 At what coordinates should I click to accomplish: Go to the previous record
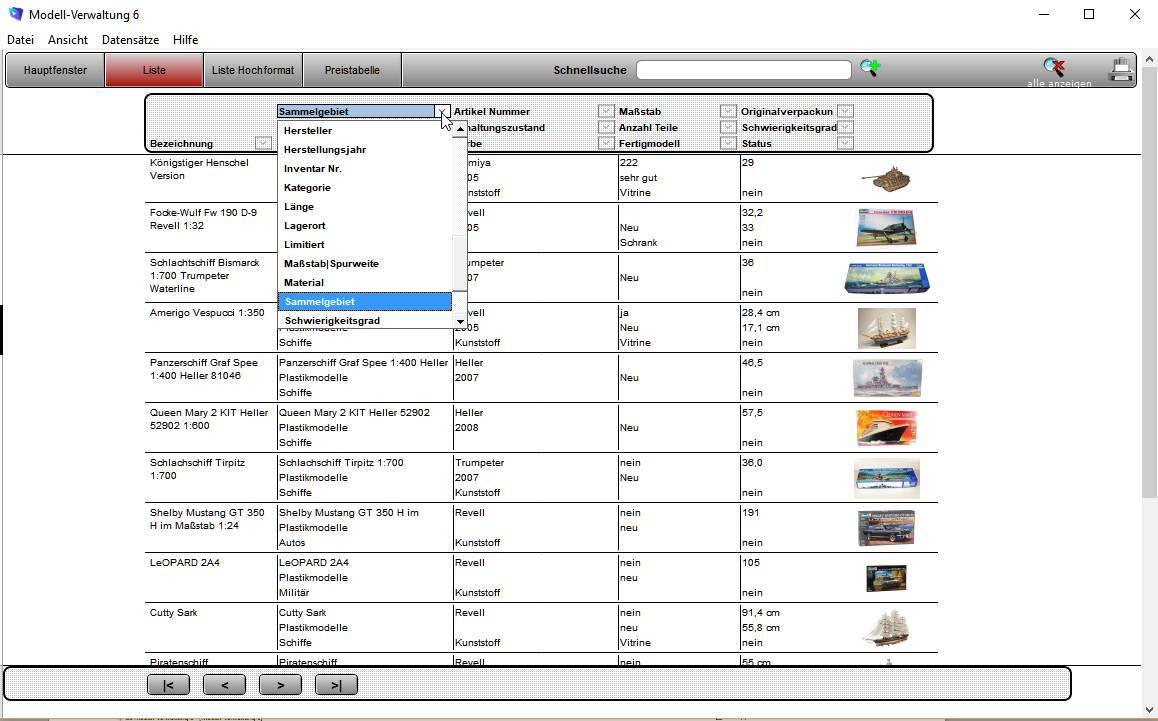coord(224,685)
